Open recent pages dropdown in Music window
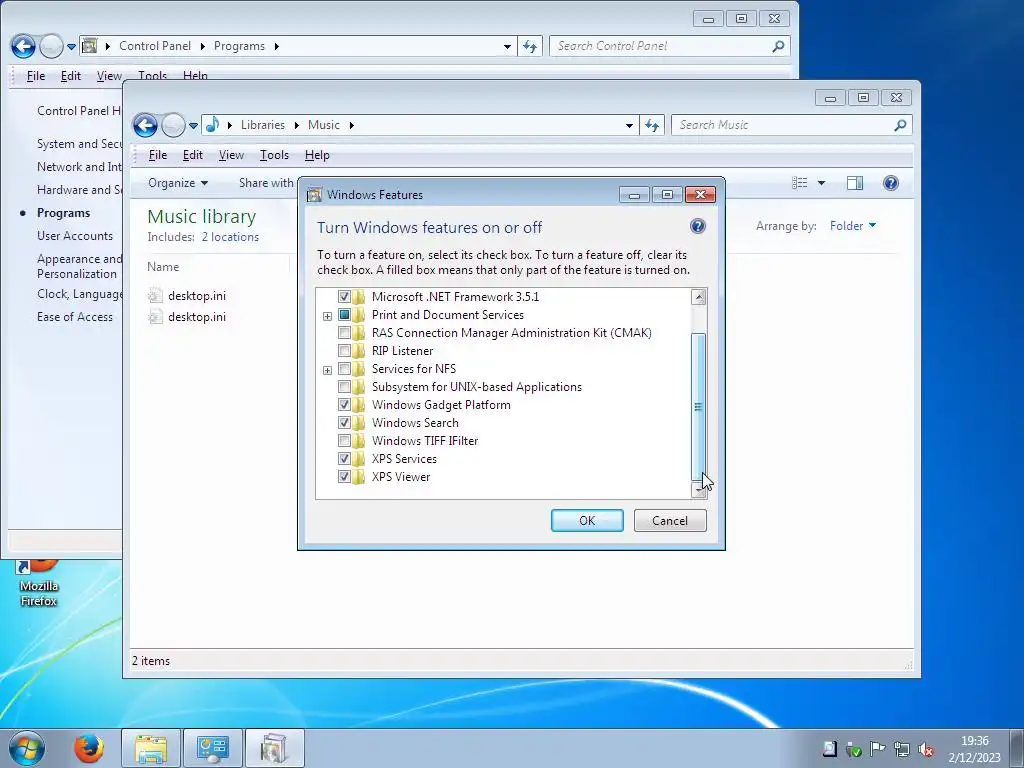The width and height of the screenshot is (1024, 768). coord(193,125)
